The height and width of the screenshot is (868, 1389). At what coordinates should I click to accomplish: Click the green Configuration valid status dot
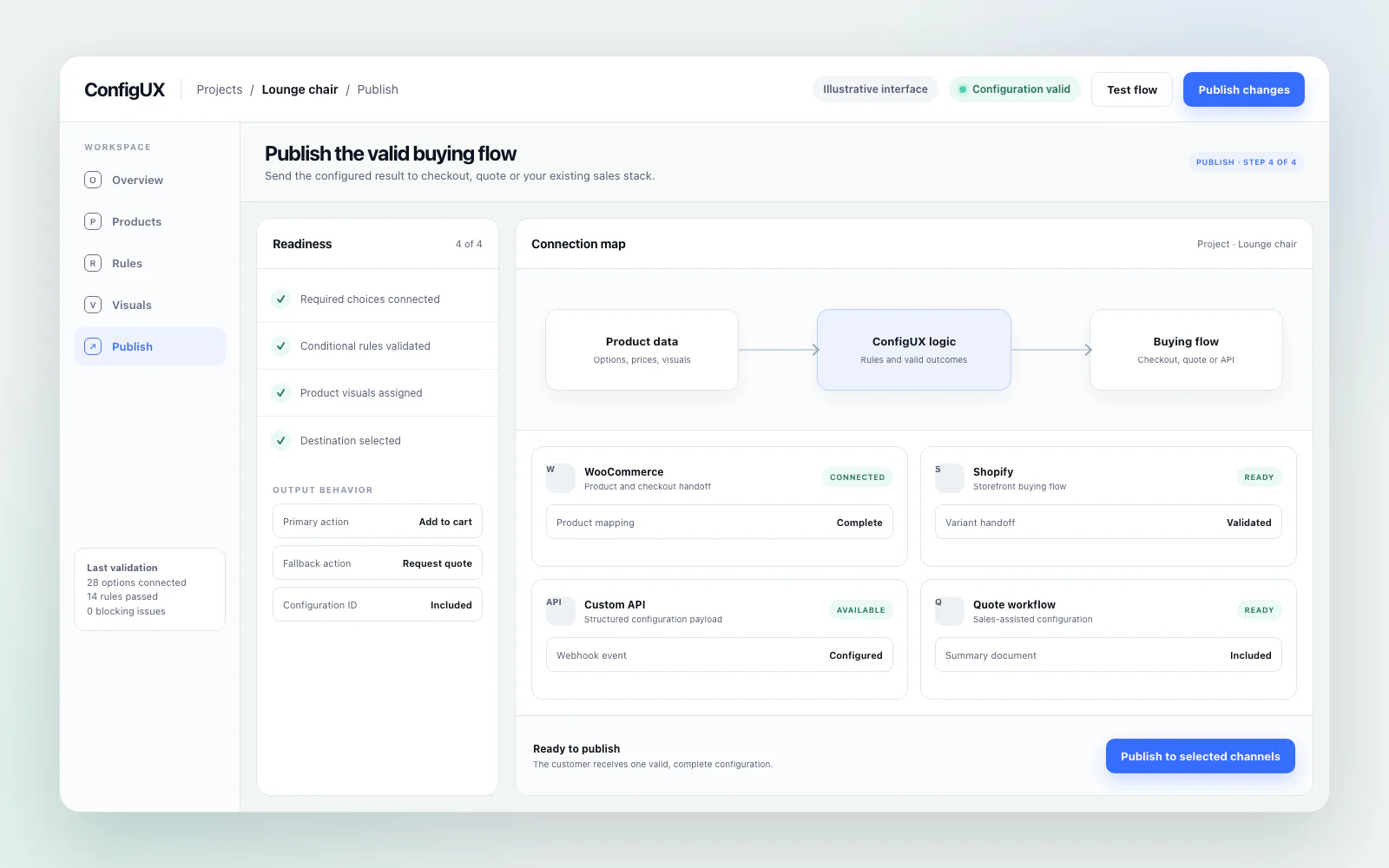tap(962, 89)
